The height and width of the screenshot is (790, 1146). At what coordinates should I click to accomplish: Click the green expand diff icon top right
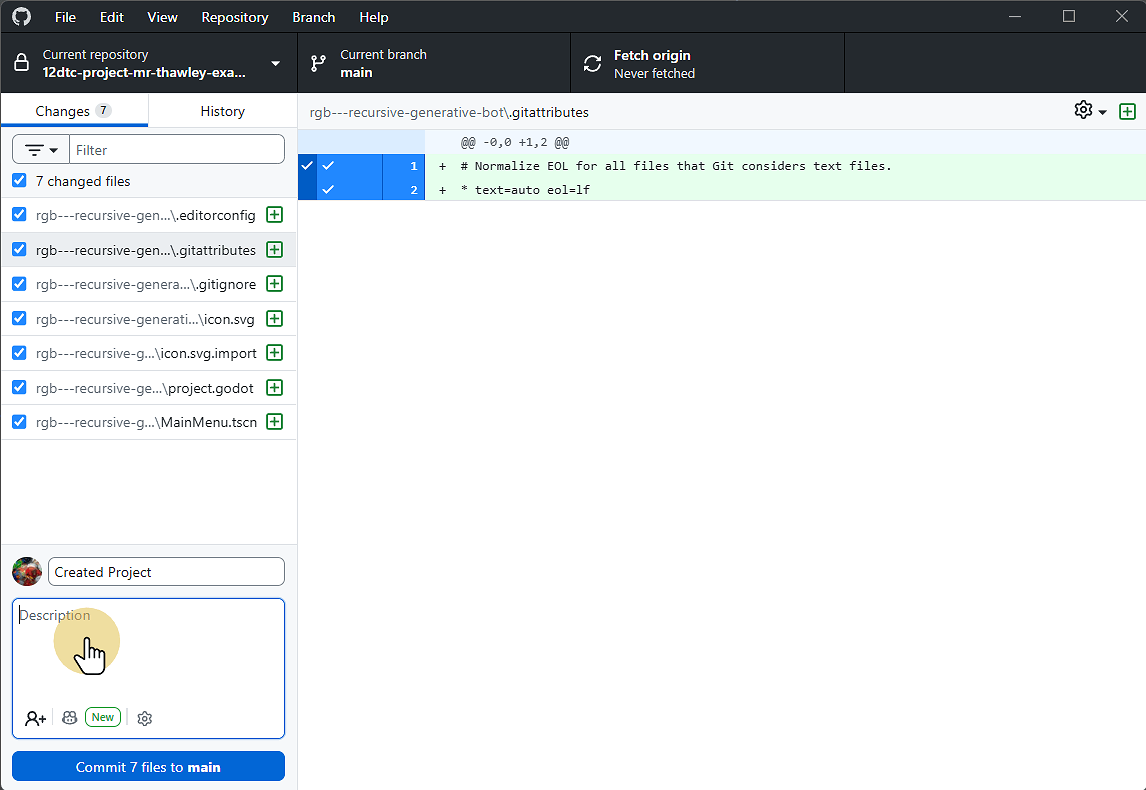coord(1128,111)
